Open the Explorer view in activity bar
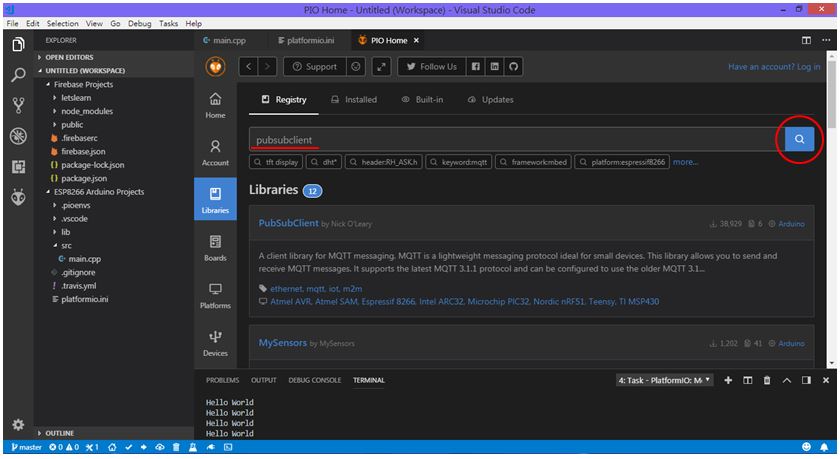840x459 pixels. tap(18, 44)
